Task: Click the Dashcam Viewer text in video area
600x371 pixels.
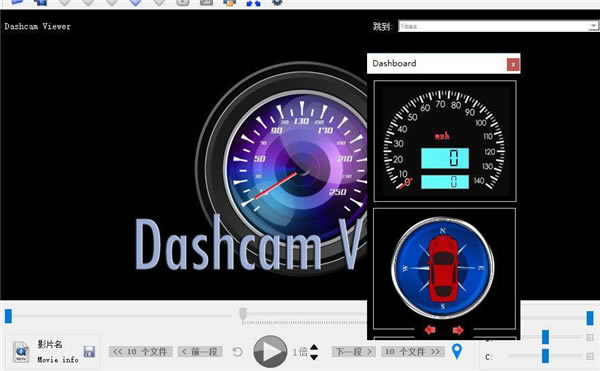Action: pyautogui.click(x=38, y=26)
